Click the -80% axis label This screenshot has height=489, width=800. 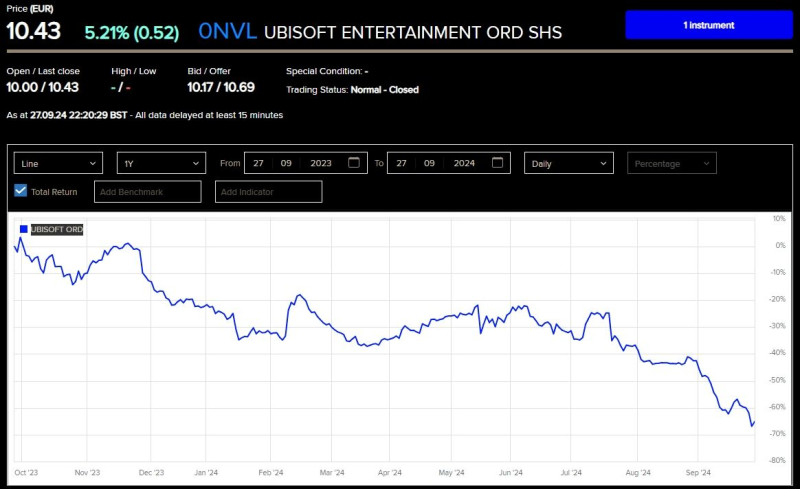tap(778, 460)
